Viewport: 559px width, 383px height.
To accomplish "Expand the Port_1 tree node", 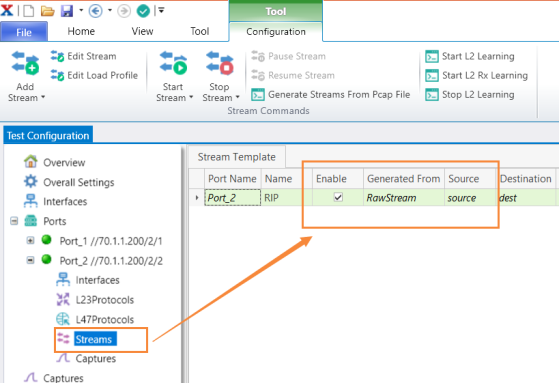I will tap(30, 240).
